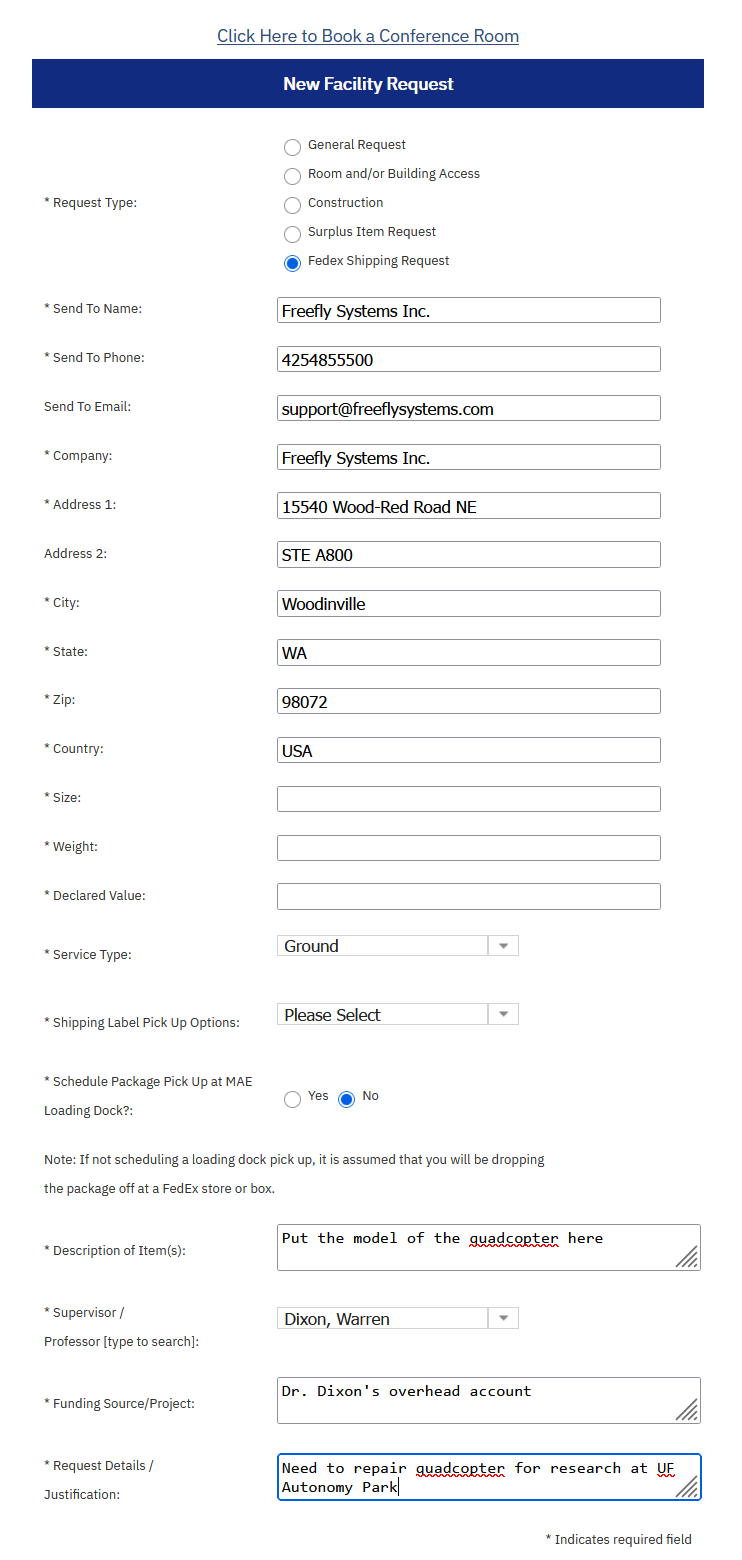Select Yes for loading dock pick up
742x1560 pixels.
point(292,1099)
